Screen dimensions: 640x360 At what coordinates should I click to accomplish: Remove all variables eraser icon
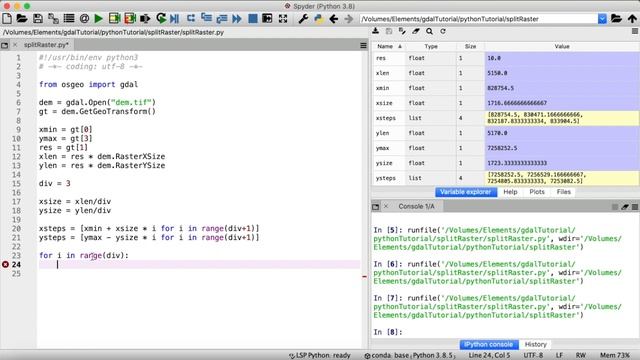[416, 31]
